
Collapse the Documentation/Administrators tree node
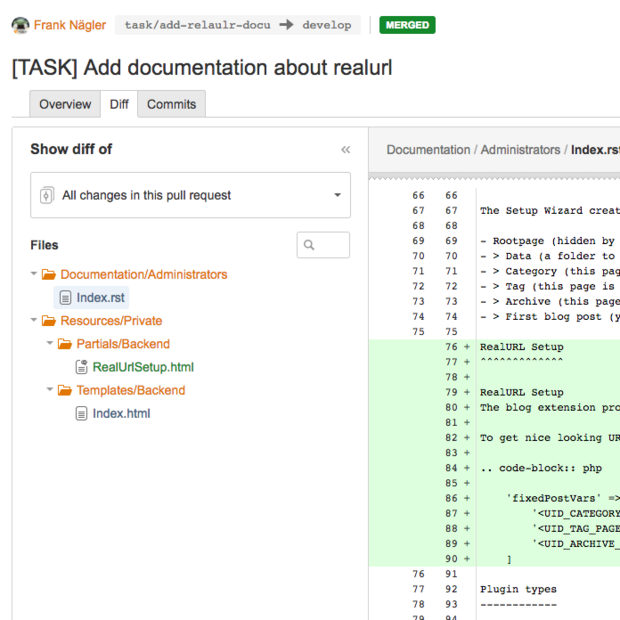(x=35, y=274)
